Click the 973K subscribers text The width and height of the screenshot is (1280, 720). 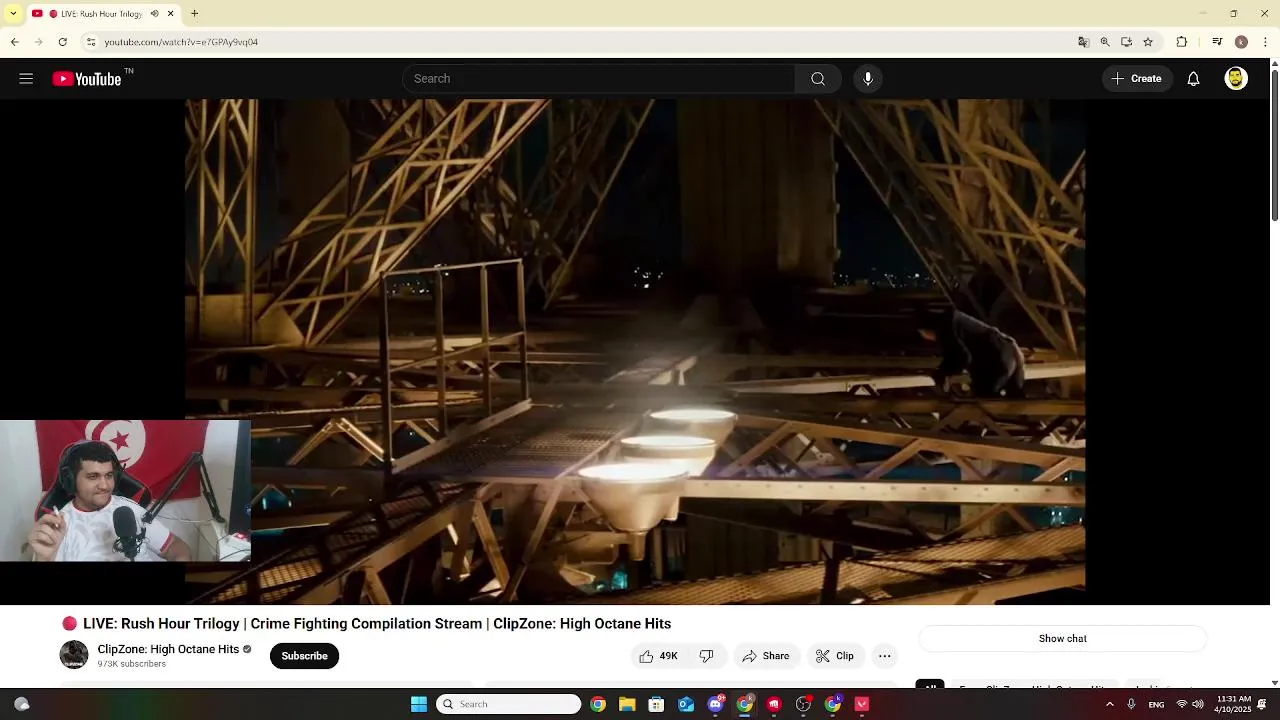click(132, 664)
